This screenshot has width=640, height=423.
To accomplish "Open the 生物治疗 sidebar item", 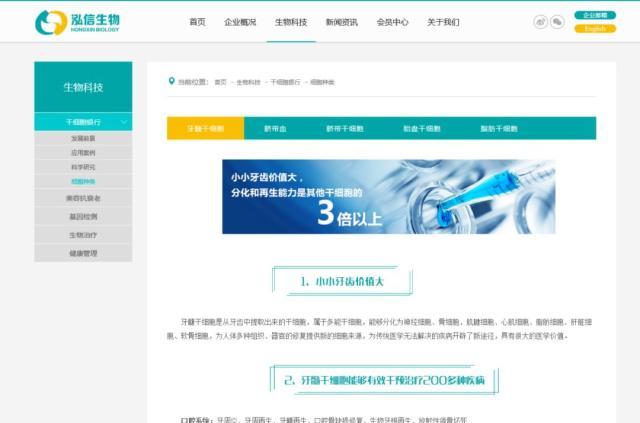I will tap(83, 235).
